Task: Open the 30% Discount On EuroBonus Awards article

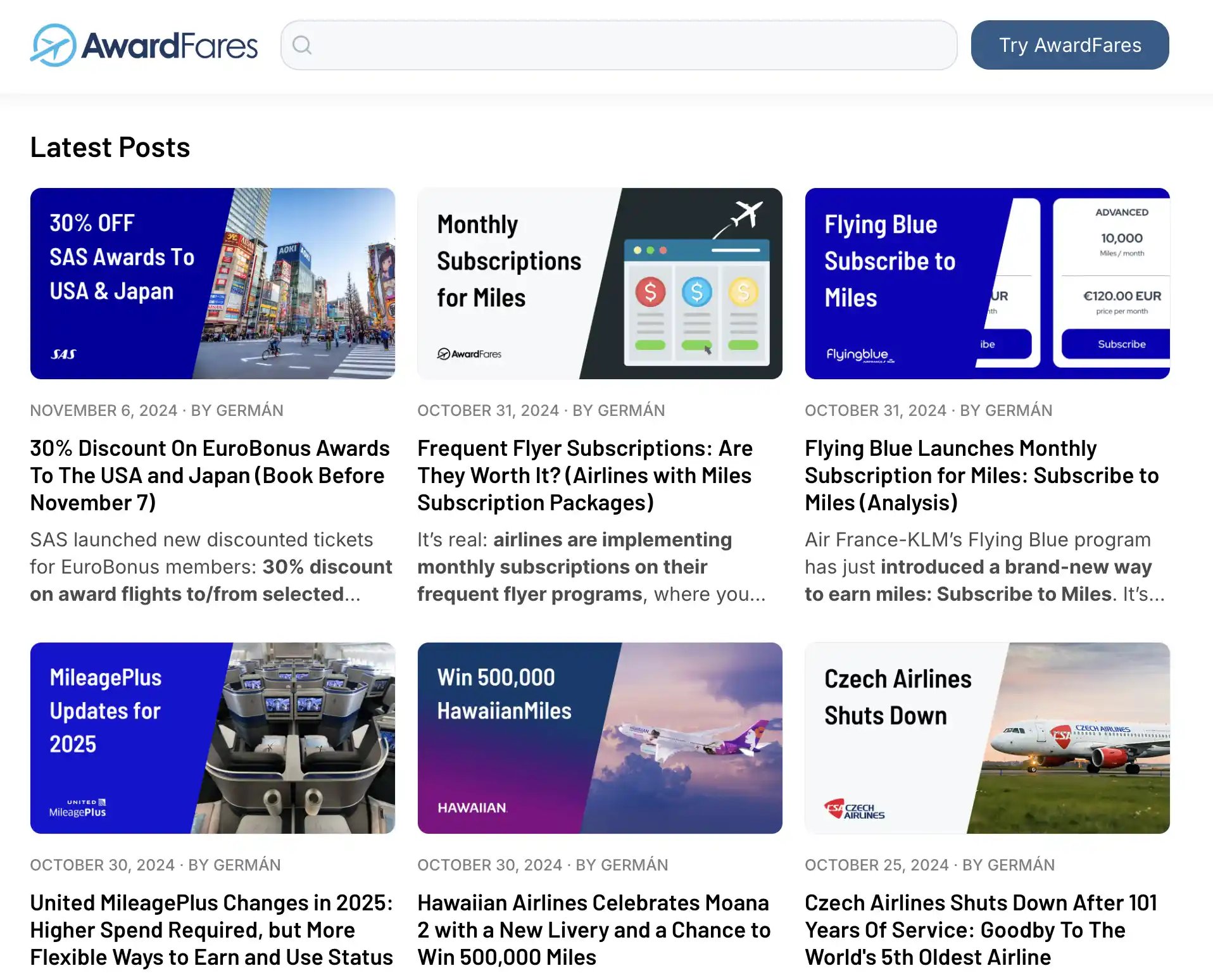Action: (210, 475)
